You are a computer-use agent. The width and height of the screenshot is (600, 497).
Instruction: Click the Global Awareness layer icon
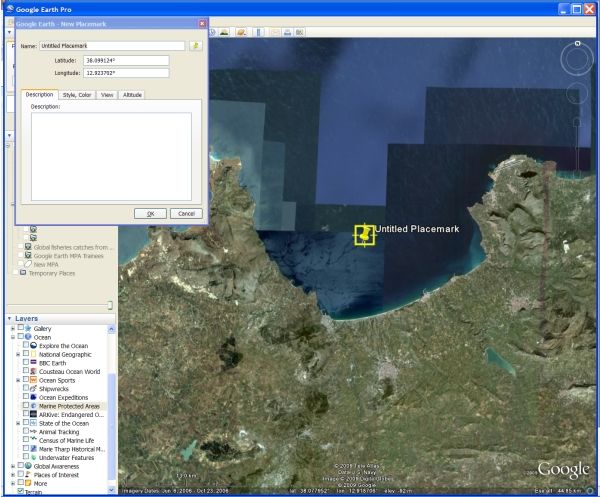point(28,466)
